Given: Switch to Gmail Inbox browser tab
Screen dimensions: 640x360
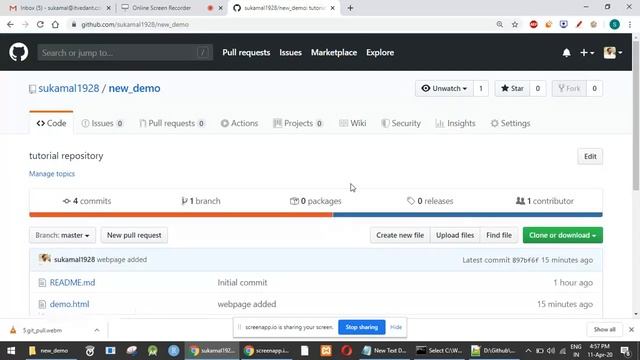Looking at the screenshot, I should pyautogui.click(x=60, y=8).
